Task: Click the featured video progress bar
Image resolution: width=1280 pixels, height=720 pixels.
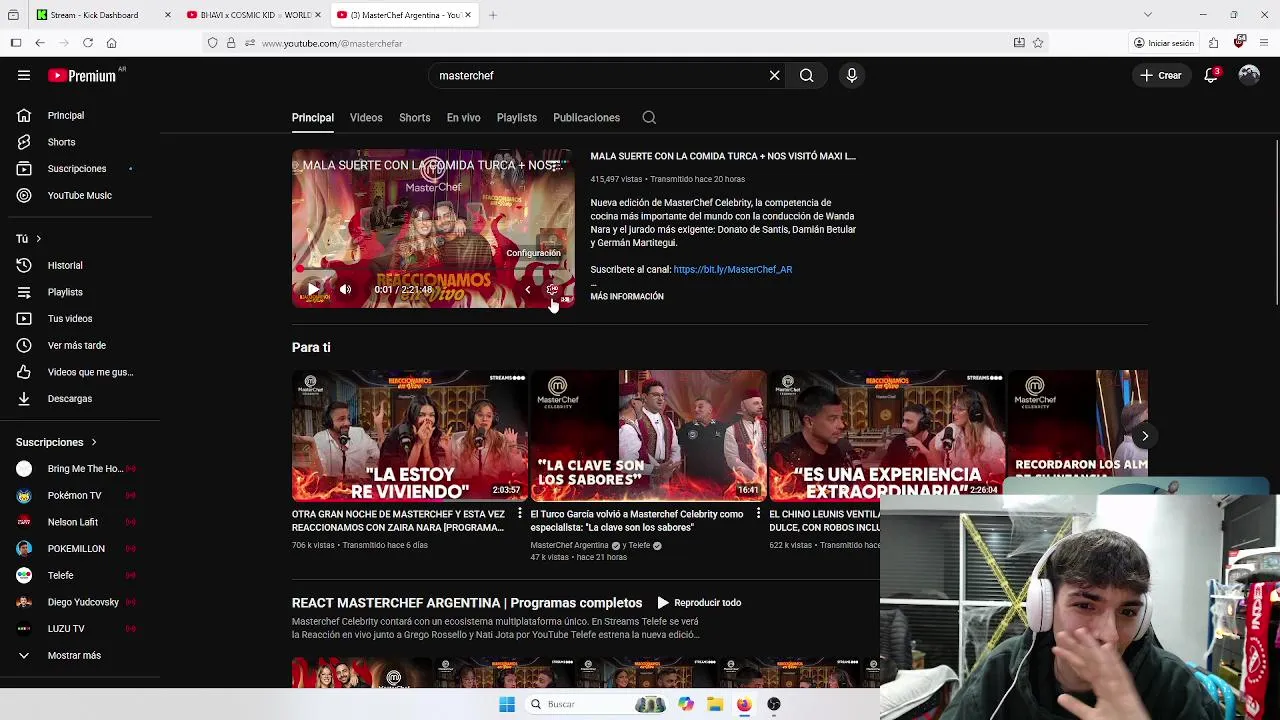Action: tap(433, 271)
